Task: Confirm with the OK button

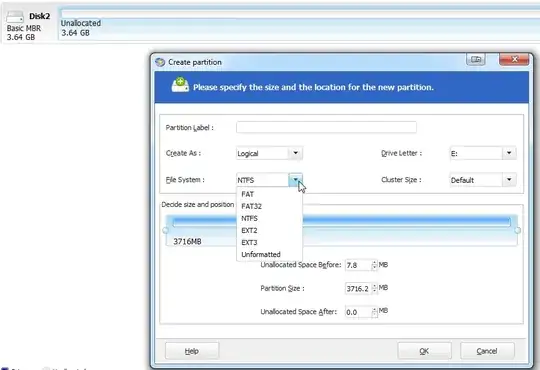Action: [x=424, y=351]
